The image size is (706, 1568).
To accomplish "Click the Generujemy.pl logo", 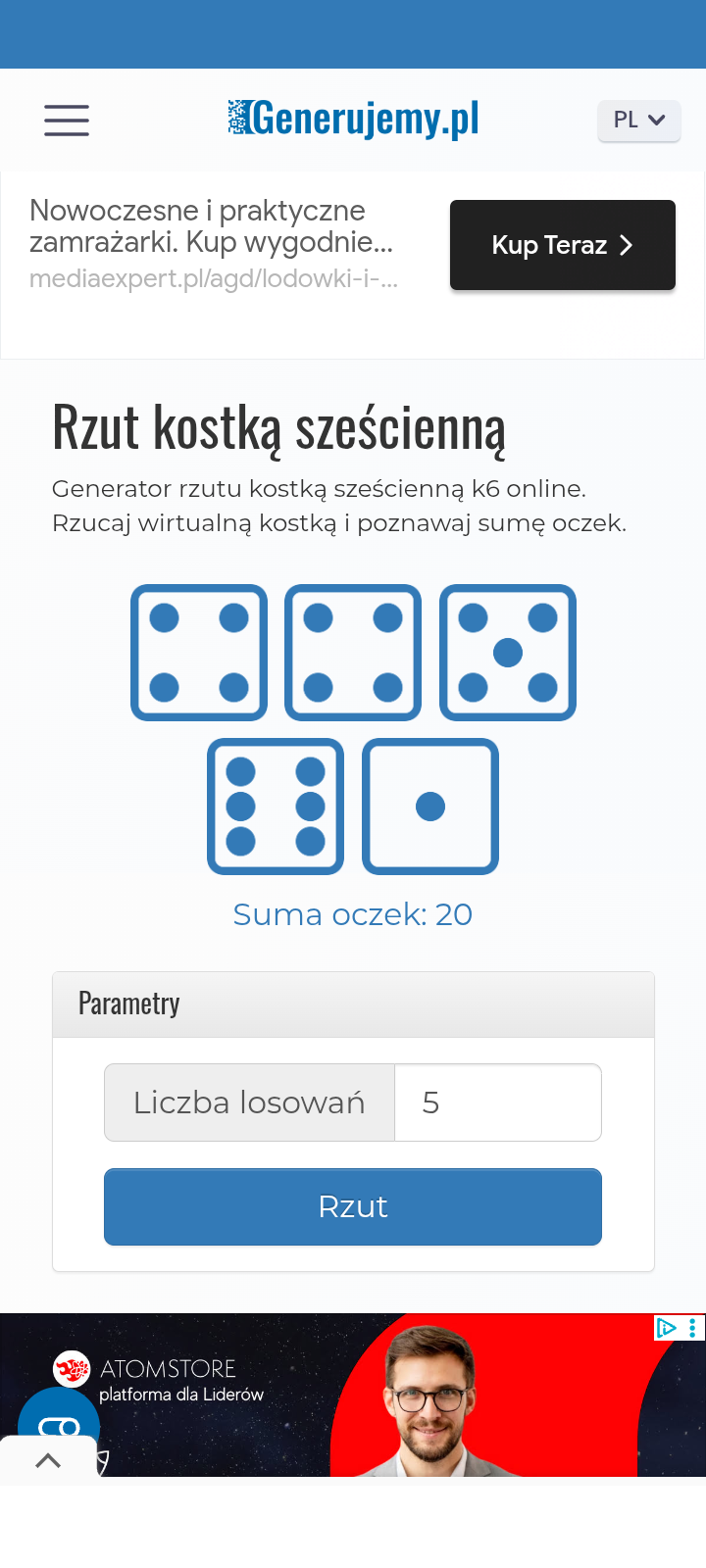I will [x=354, y=119].
